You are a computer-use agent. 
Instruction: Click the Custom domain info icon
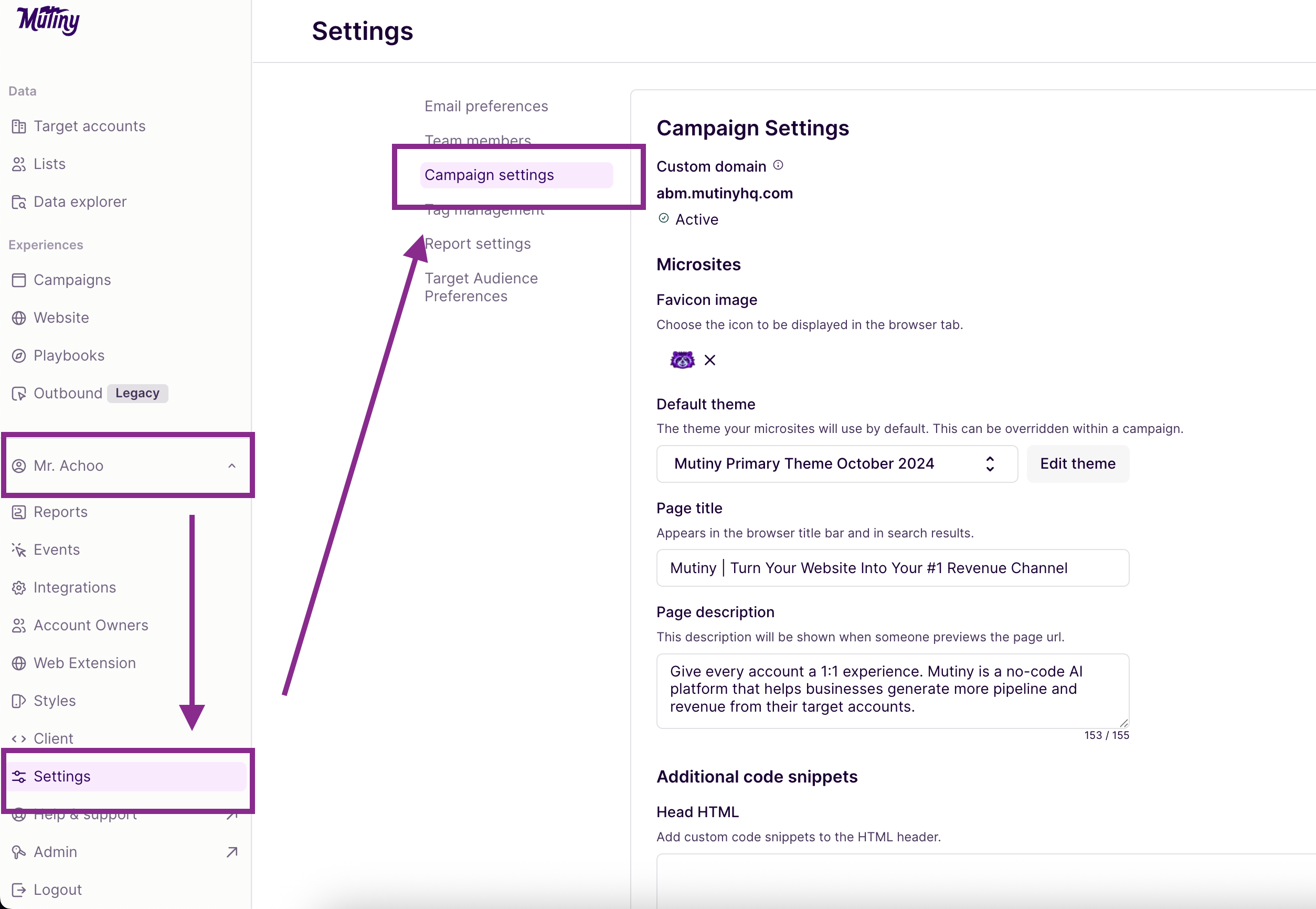tap(778, 165)
